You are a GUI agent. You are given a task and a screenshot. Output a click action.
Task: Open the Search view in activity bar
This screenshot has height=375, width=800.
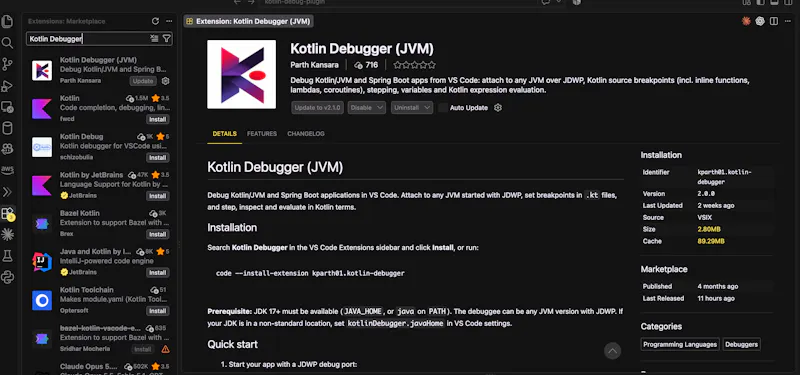click(7, 43)
